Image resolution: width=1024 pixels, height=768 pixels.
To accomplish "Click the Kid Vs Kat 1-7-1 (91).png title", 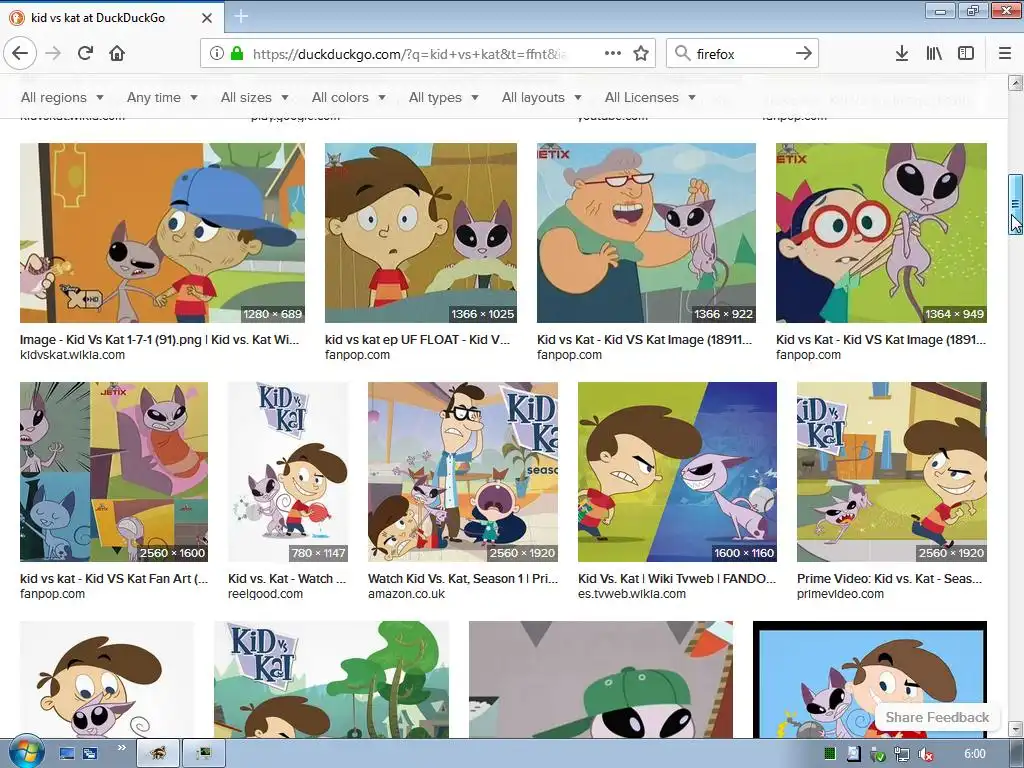I will tap(159, 340).
